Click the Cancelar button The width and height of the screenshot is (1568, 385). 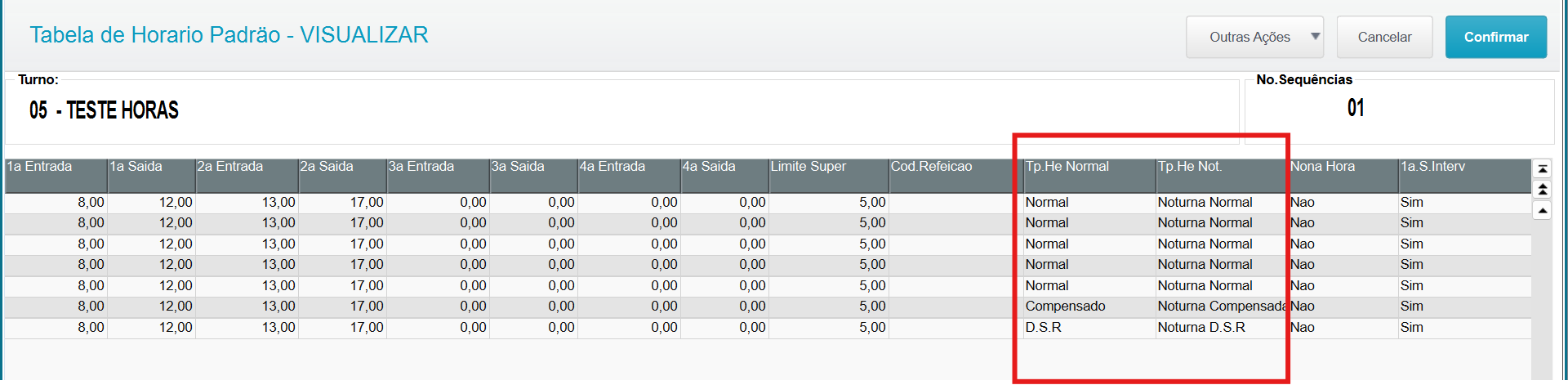coord(1384,37)
